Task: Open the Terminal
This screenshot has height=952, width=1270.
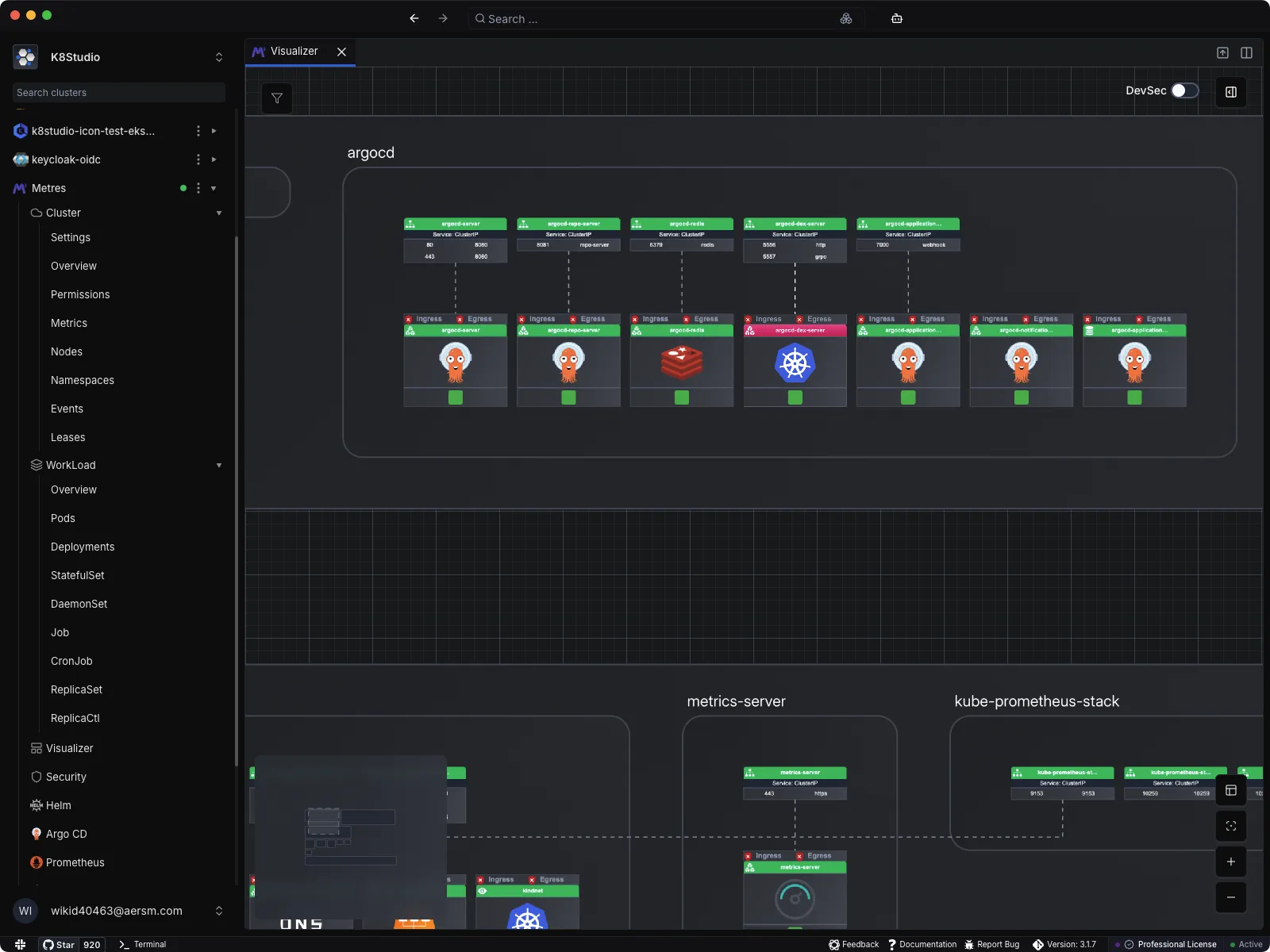Action: click(x=142, y=944)
